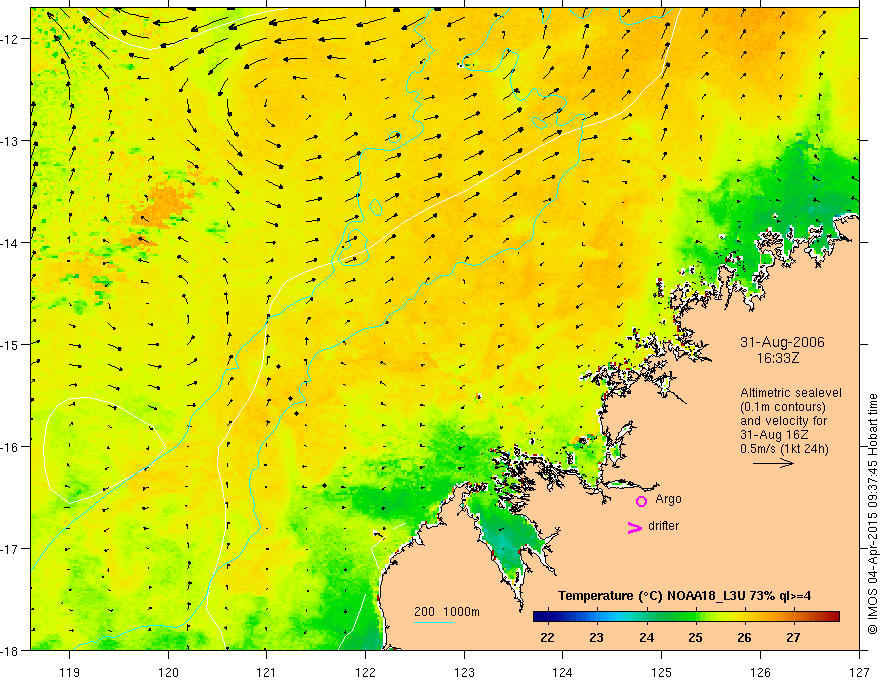
Task: Click the 23 temperature scale label
Action: pos(596,637)
